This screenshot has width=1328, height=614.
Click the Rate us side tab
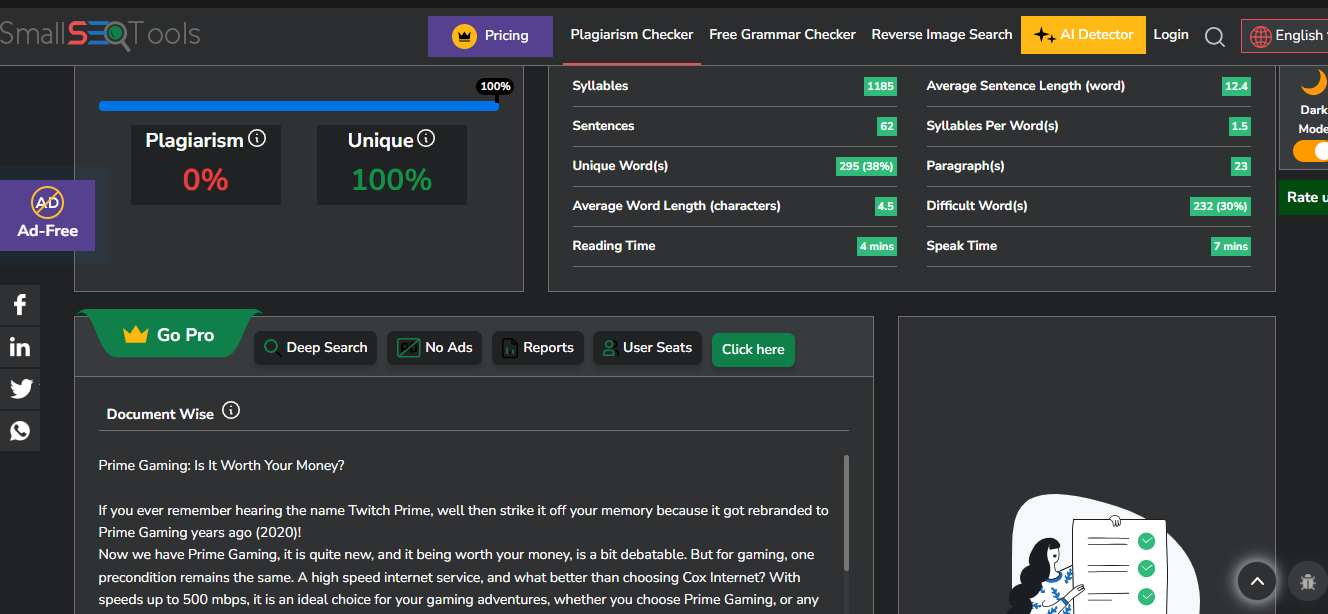(x=1304, y=197)
